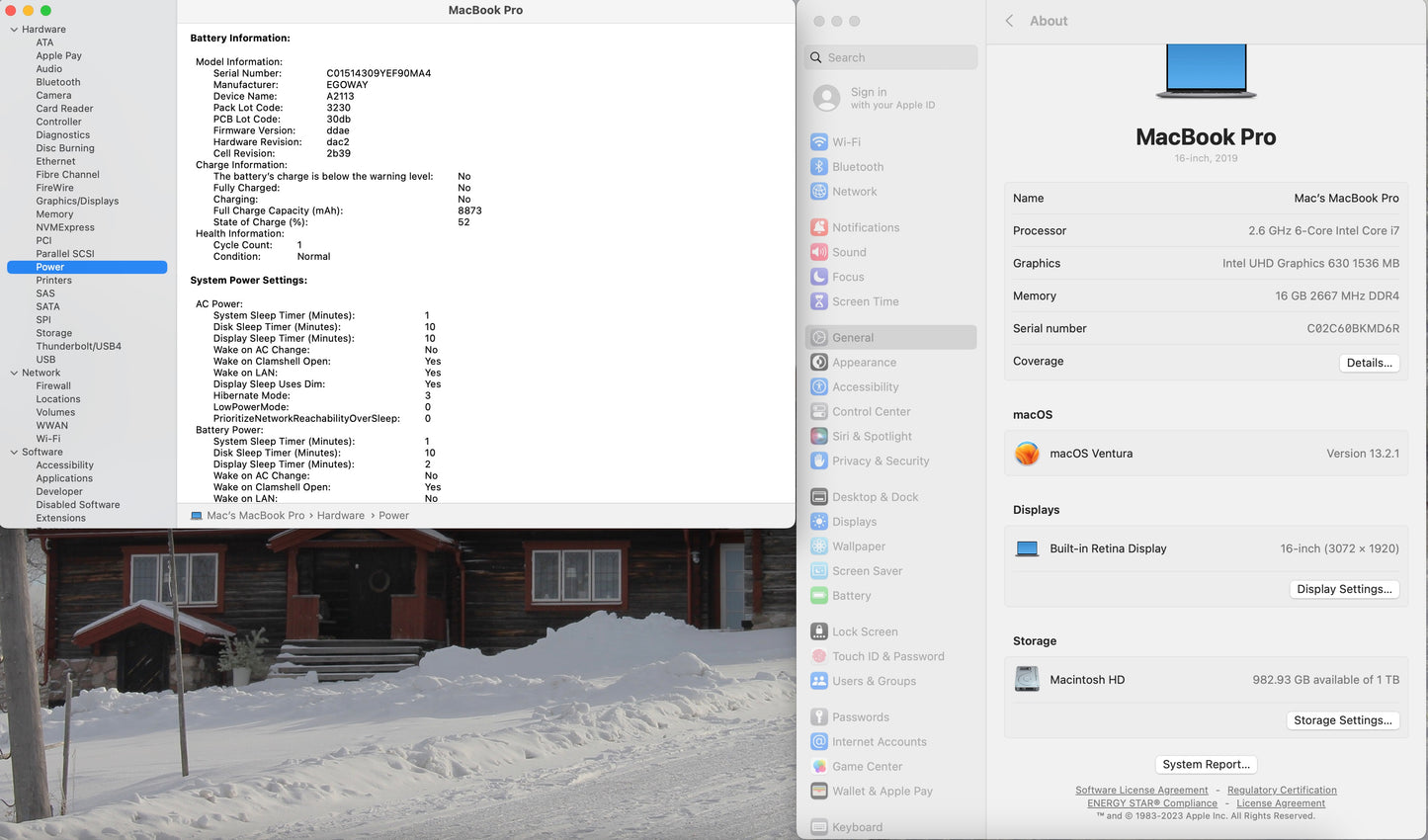The width and height of the screenshot is (1428, 840).
Task: Open Wi-Fi settings icon in sidebar
Action: pos(819,142)
